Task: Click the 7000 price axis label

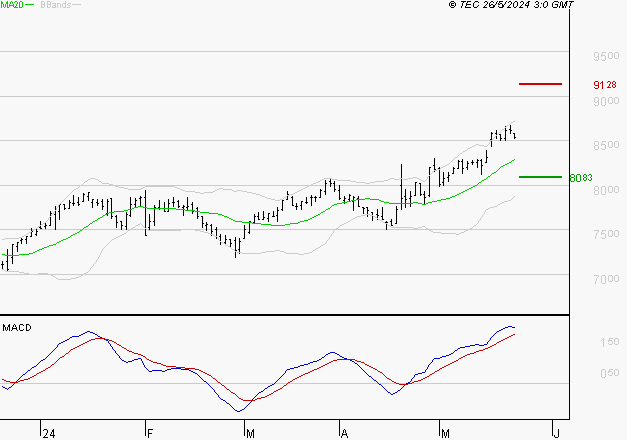Action: 606,279
